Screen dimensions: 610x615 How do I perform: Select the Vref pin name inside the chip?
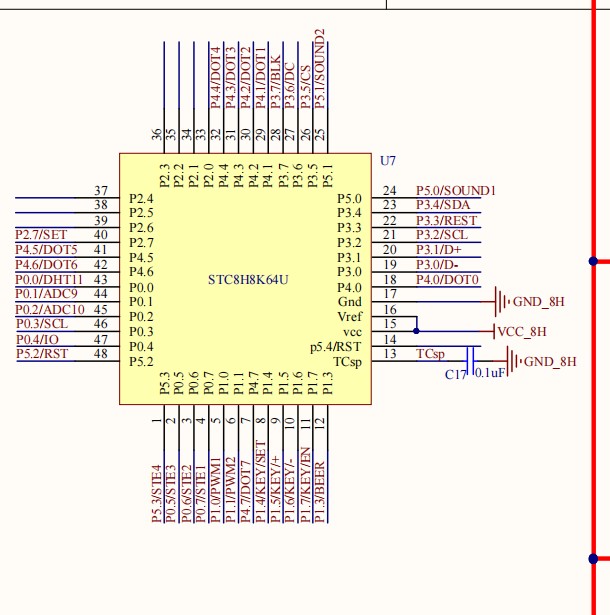[350, 317]
